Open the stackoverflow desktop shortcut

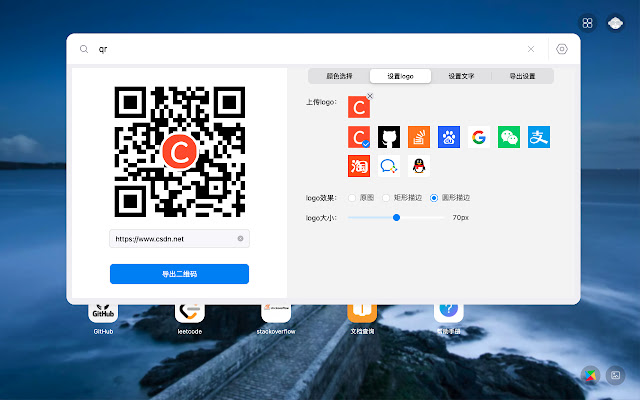tap(276, 319)
